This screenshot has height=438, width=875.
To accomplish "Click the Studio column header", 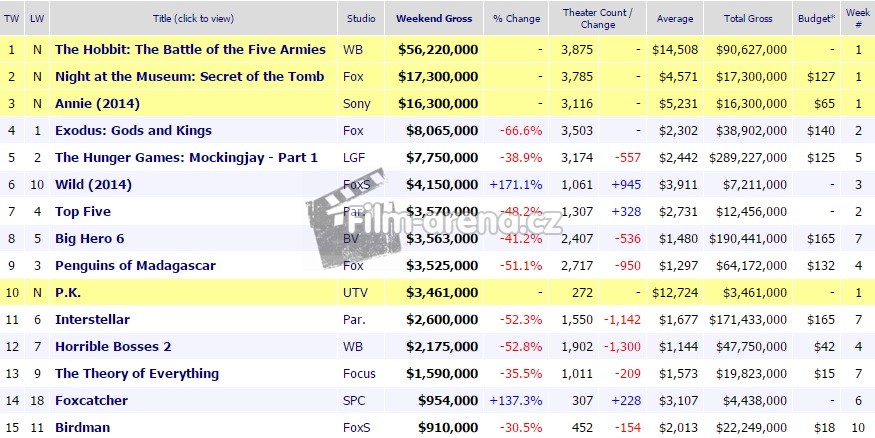I will (361, 18).
